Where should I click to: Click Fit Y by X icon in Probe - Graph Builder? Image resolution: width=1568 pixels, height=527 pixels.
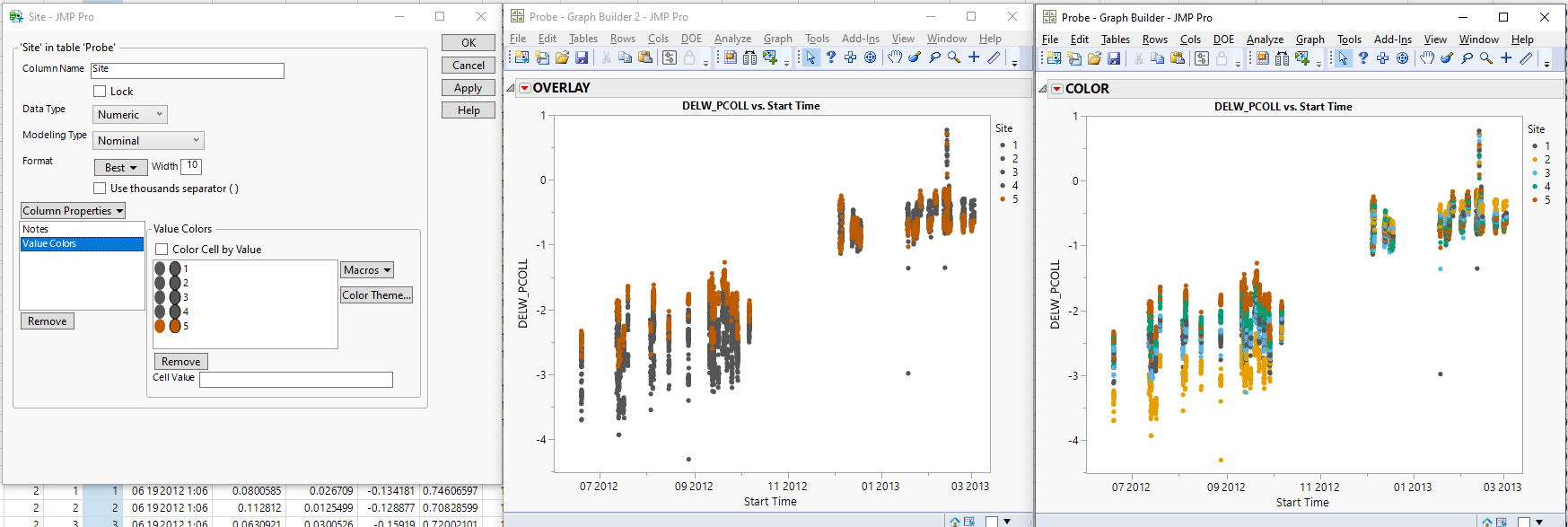click(1282, 58)
